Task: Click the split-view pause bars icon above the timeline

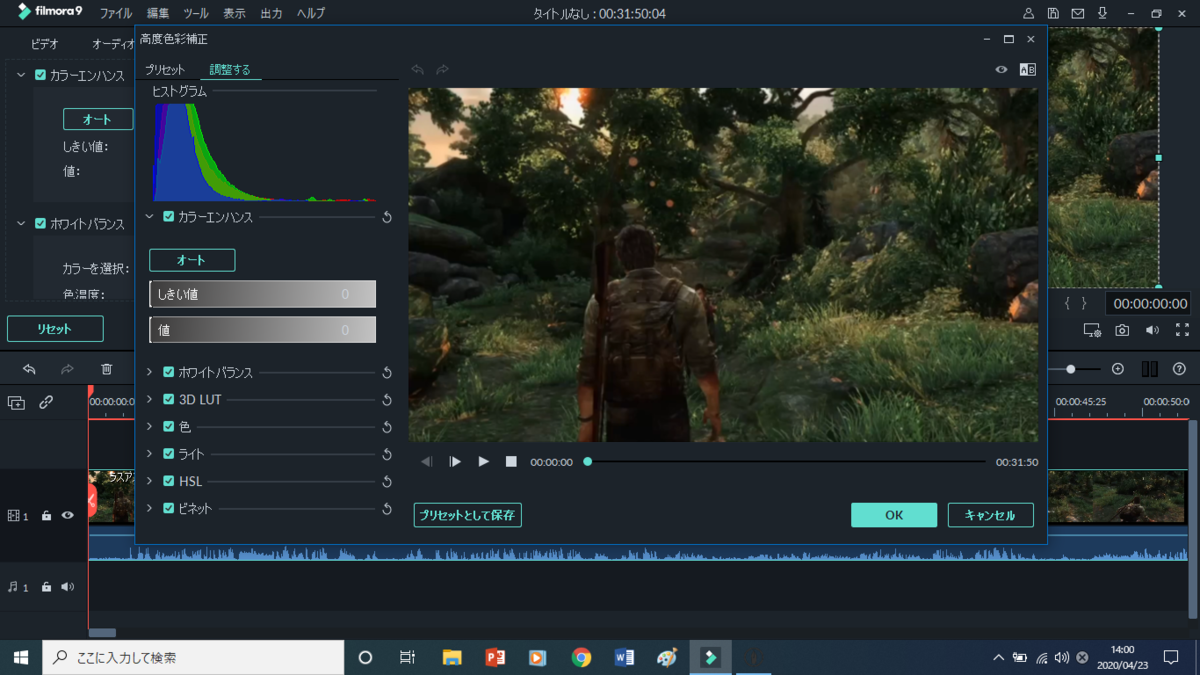Action: [1149, 369]
